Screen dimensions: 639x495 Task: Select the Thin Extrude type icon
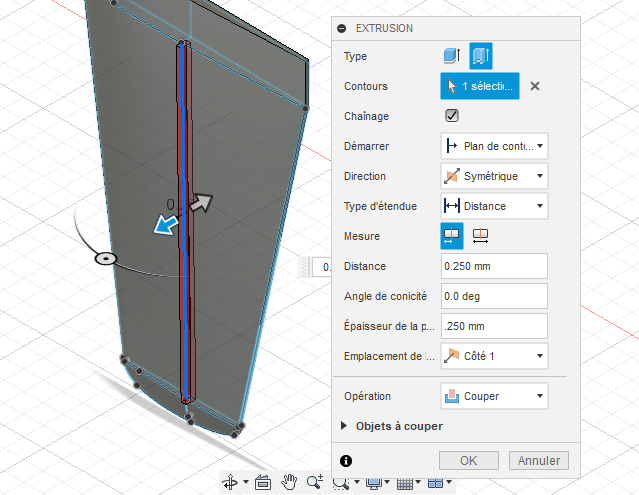(481, 56)
